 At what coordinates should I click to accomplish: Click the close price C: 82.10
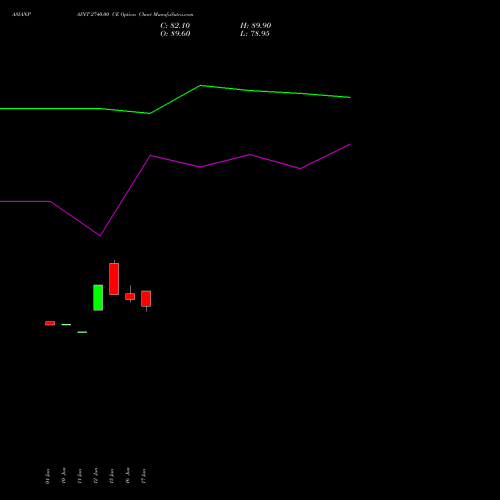pos(175,26)
